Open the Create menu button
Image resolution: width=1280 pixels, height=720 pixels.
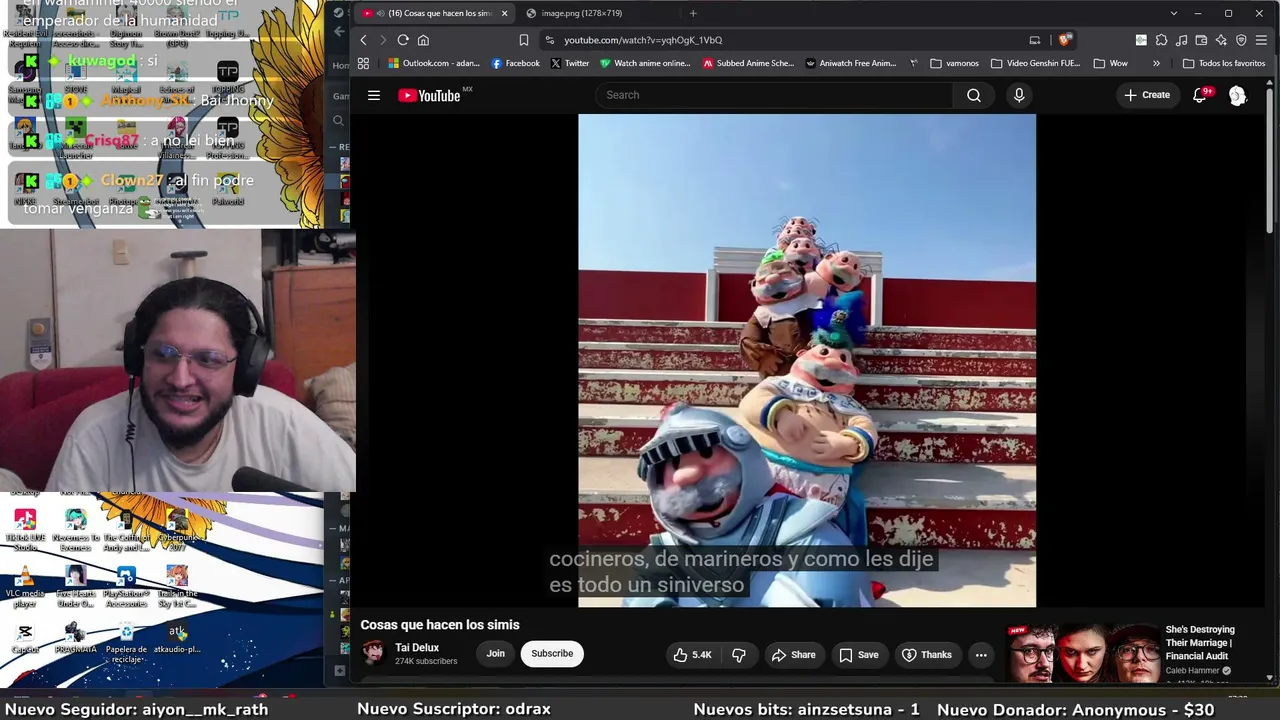[1147, 95]
